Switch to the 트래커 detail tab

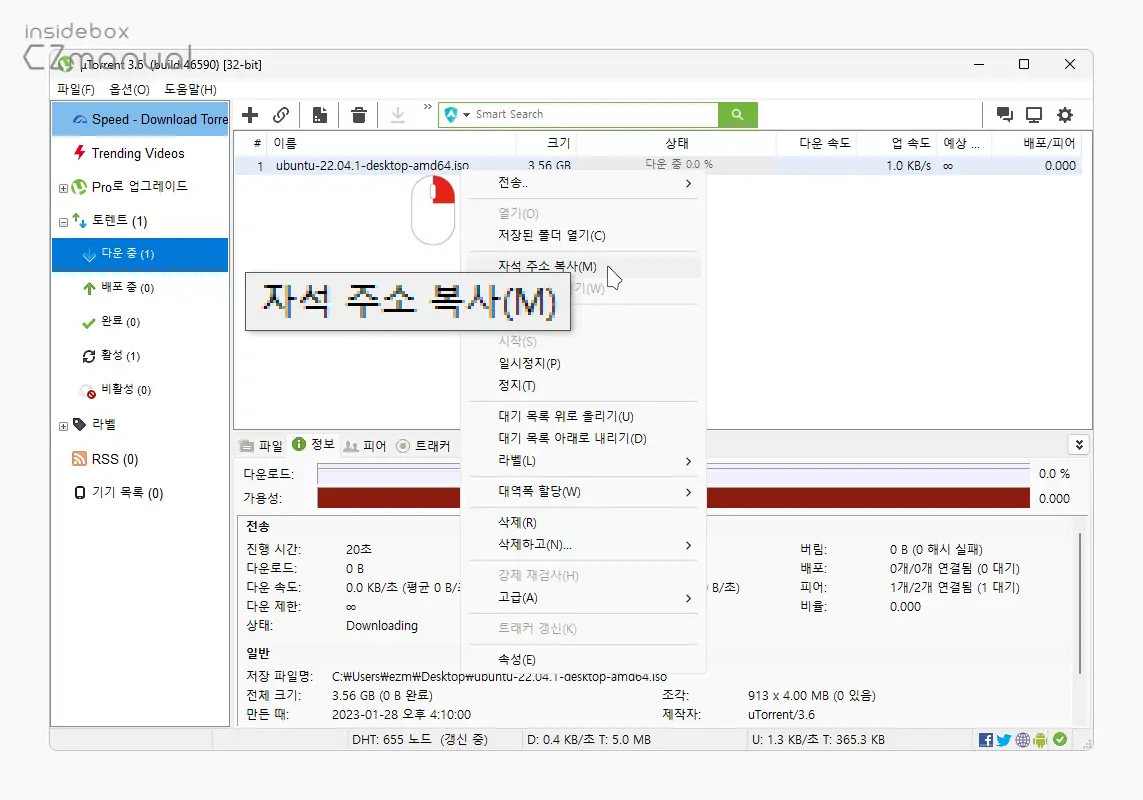pos(424,446)
